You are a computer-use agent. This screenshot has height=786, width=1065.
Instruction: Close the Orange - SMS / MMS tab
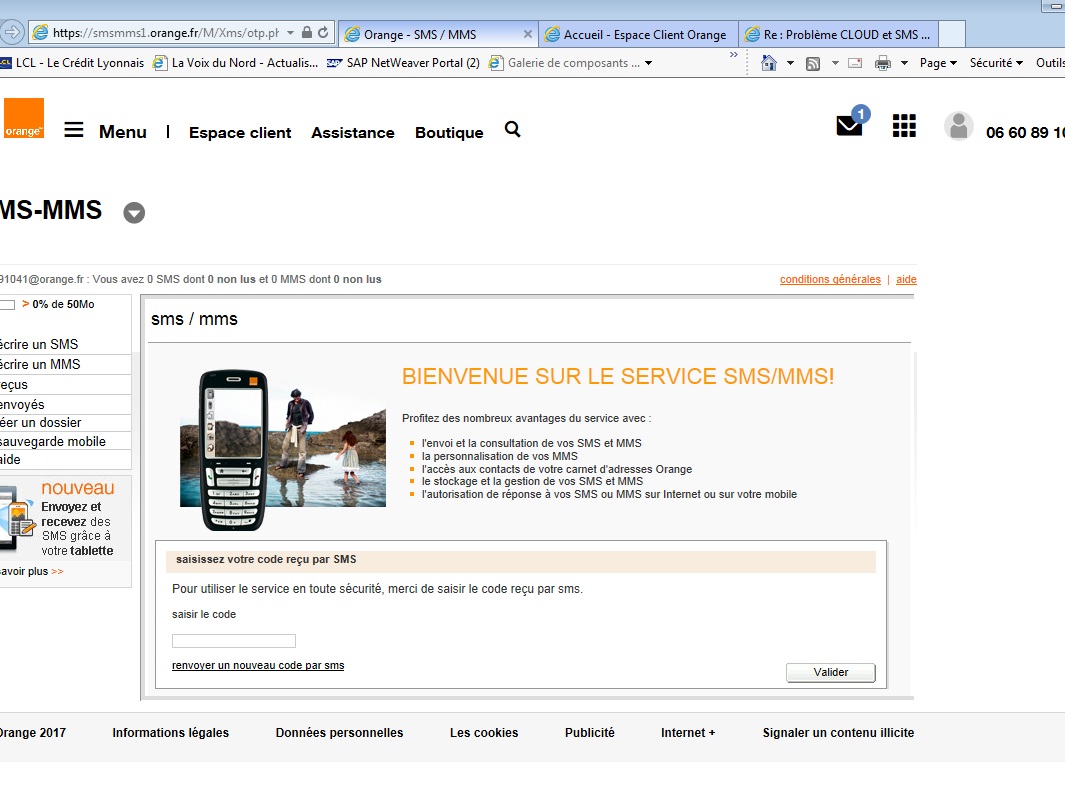coord(528,34)
